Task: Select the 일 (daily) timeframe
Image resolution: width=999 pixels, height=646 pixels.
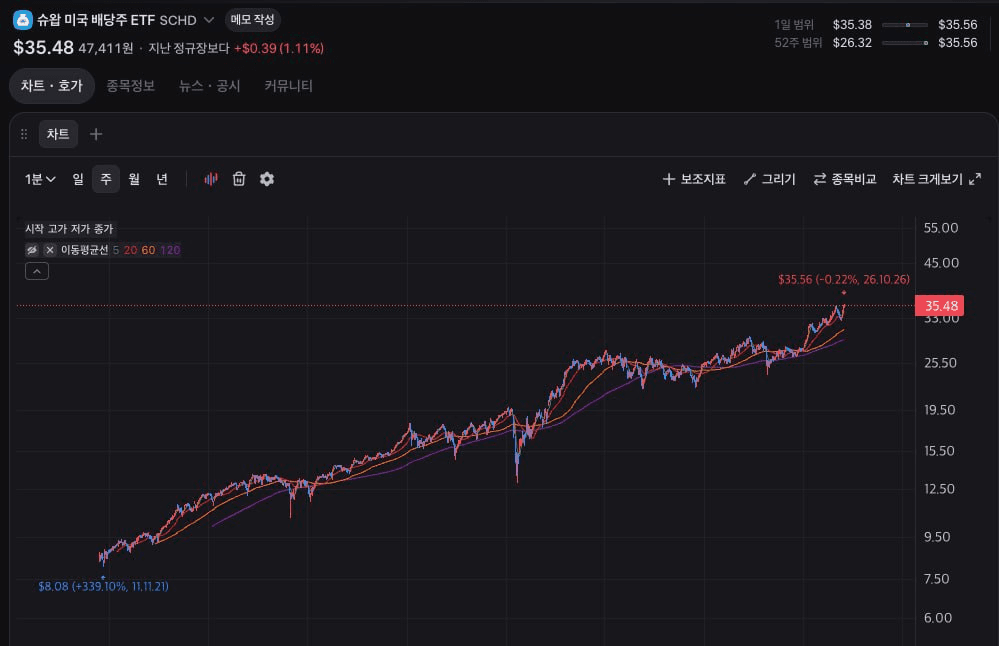Action: tap(78, 179)
